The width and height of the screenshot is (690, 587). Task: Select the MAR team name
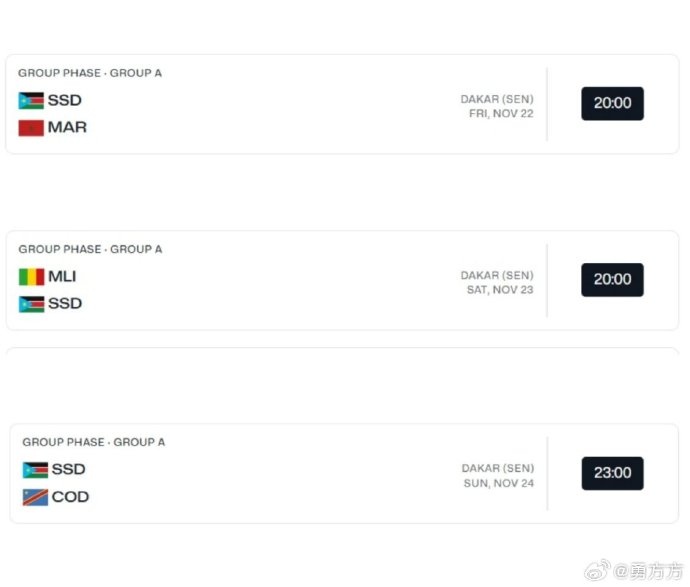pos(67,128)
